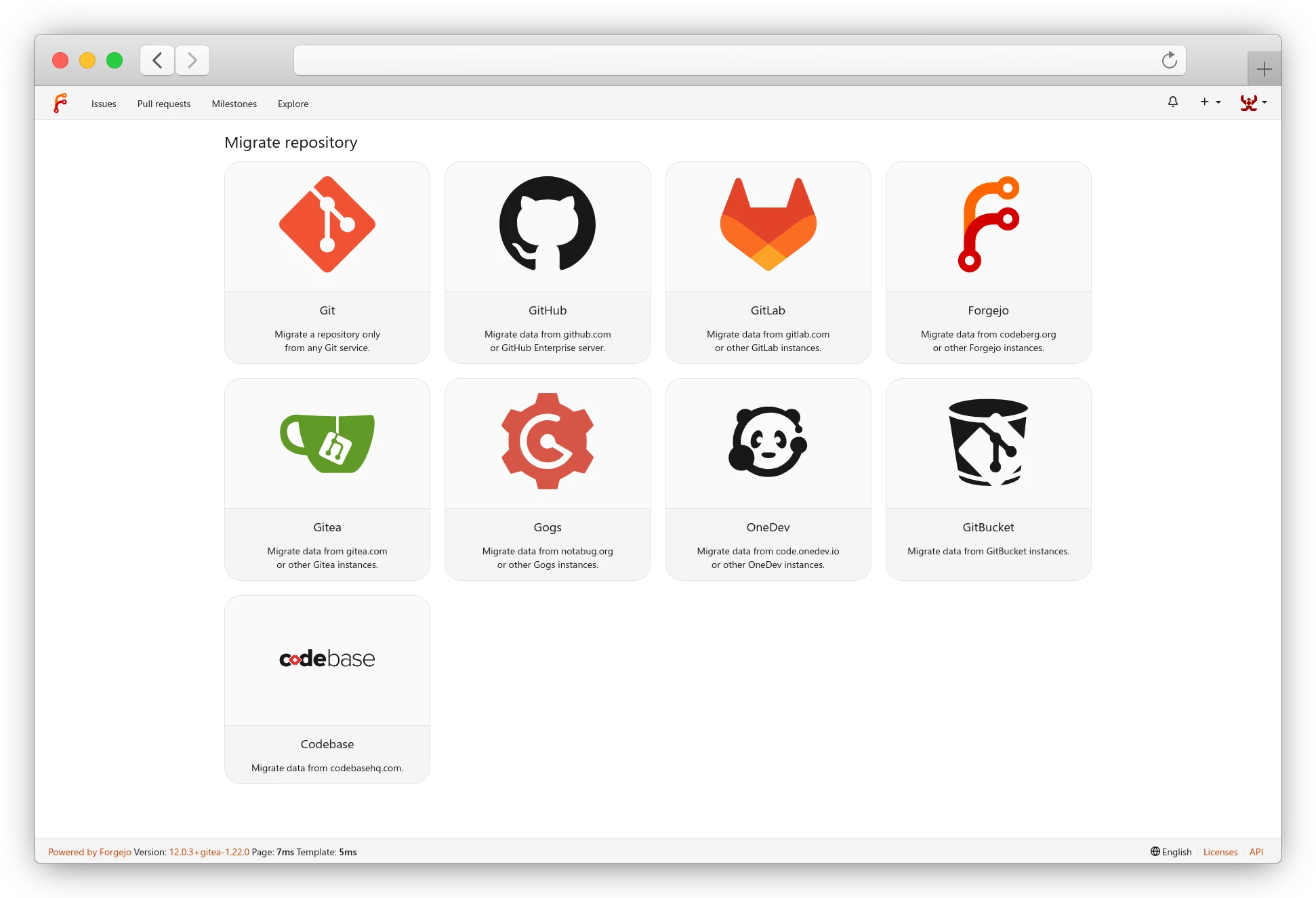The width and height of the screenshot is (1316, 898).
Task: Open the Issues menu item
Action: point(104,104)
